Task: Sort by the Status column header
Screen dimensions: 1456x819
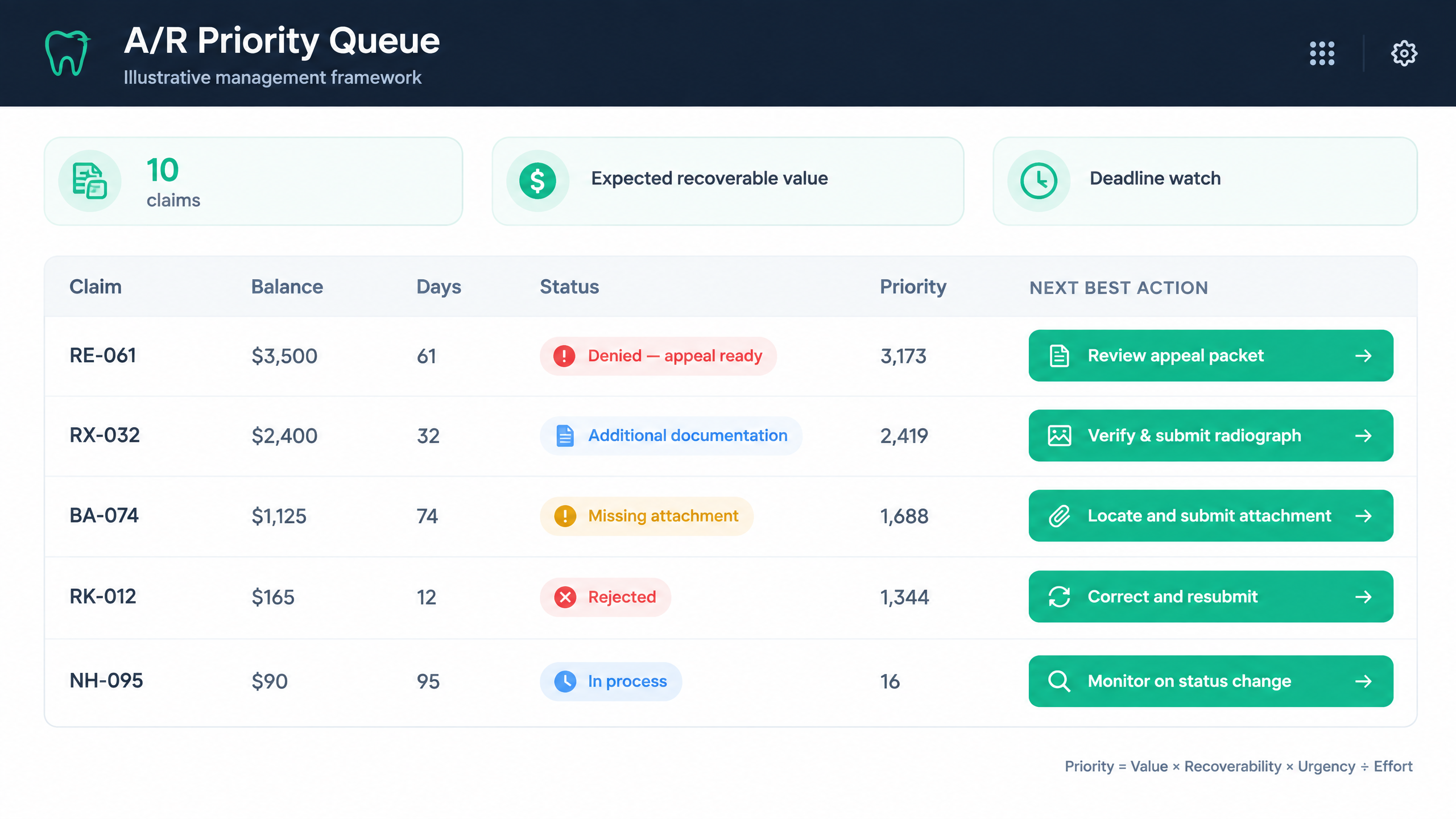Action: click(569, 287)
